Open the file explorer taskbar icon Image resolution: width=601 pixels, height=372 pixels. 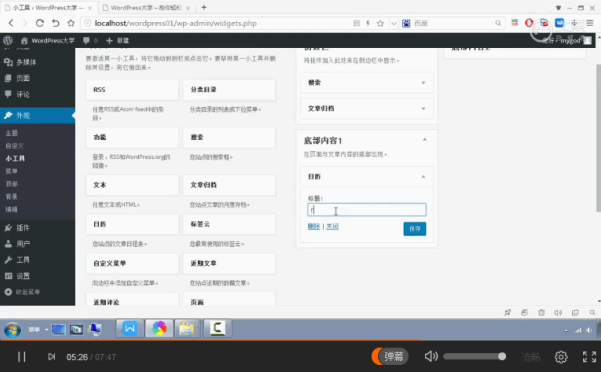coord(187,329)
